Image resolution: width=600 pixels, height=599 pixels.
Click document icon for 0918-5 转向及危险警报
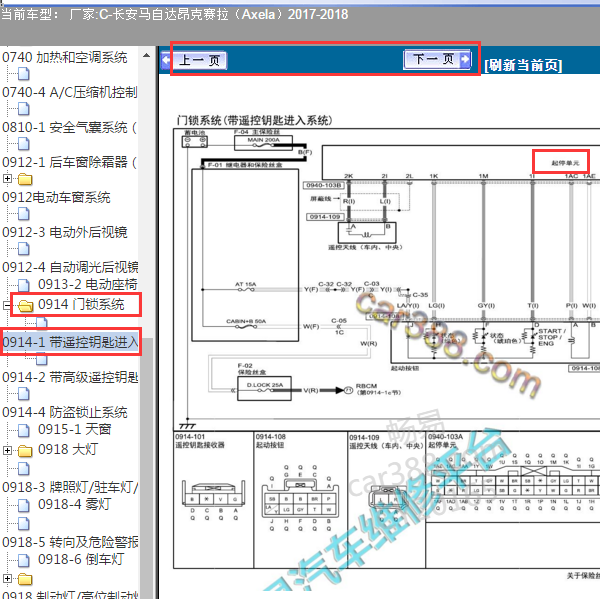24,523
